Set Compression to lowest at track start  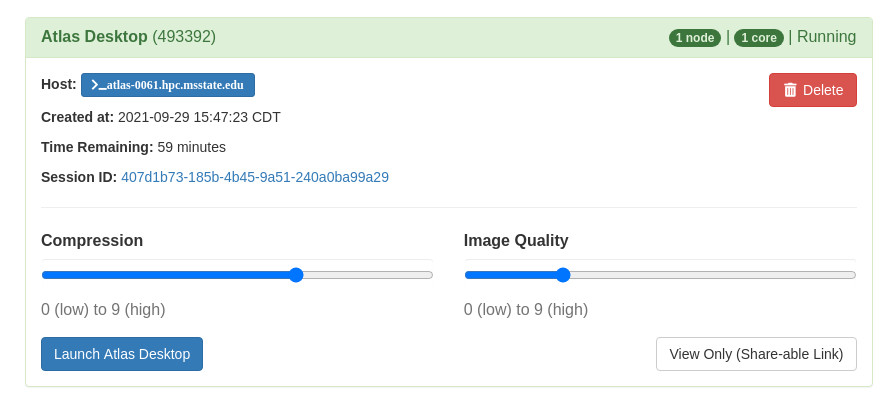45,275
